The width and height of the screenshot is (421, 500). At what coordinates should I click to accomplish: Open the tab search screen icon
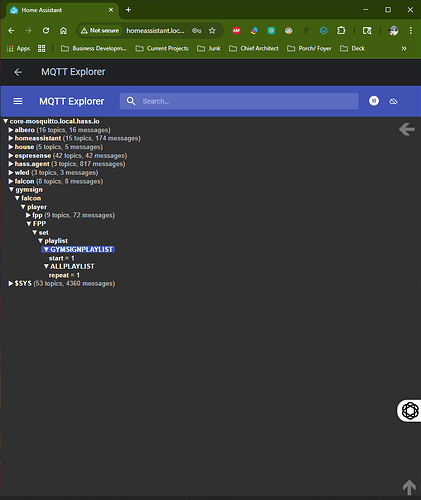pyautogui.click(x=367, y=31)
